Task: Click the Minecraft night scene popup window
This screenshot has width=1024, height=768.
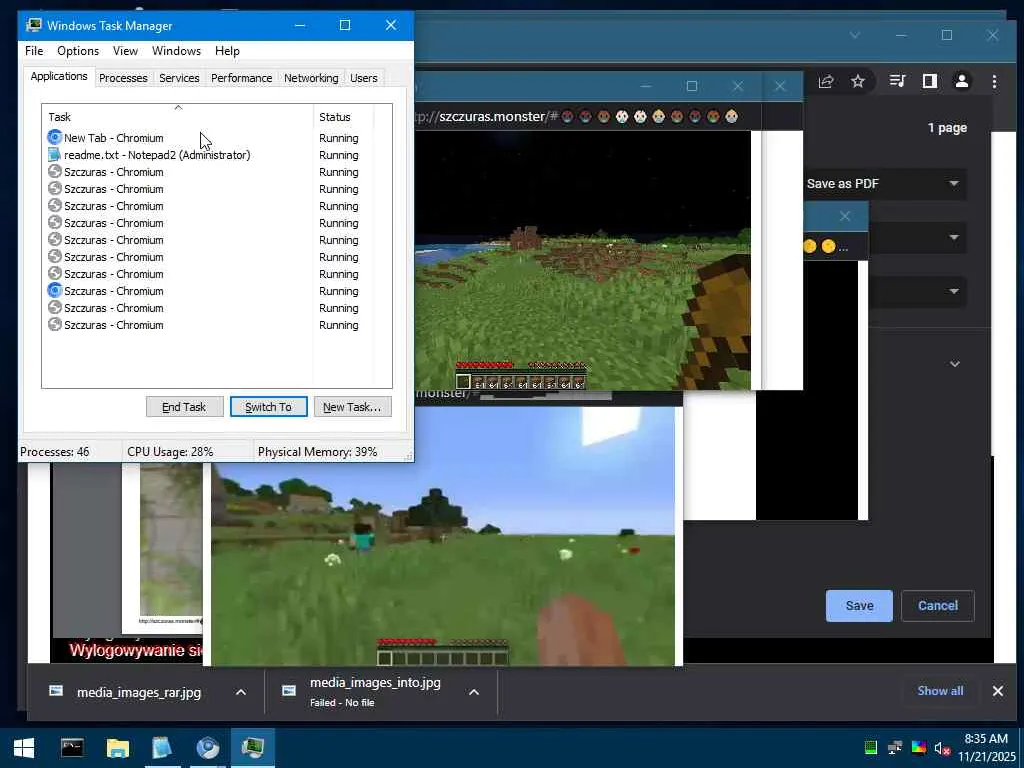Action: 583,260
